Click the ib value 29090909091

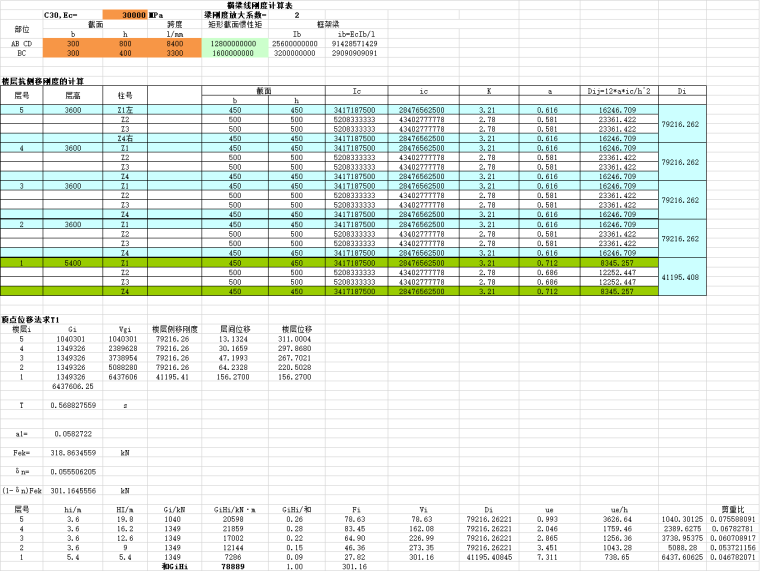[x=355, y=53]
